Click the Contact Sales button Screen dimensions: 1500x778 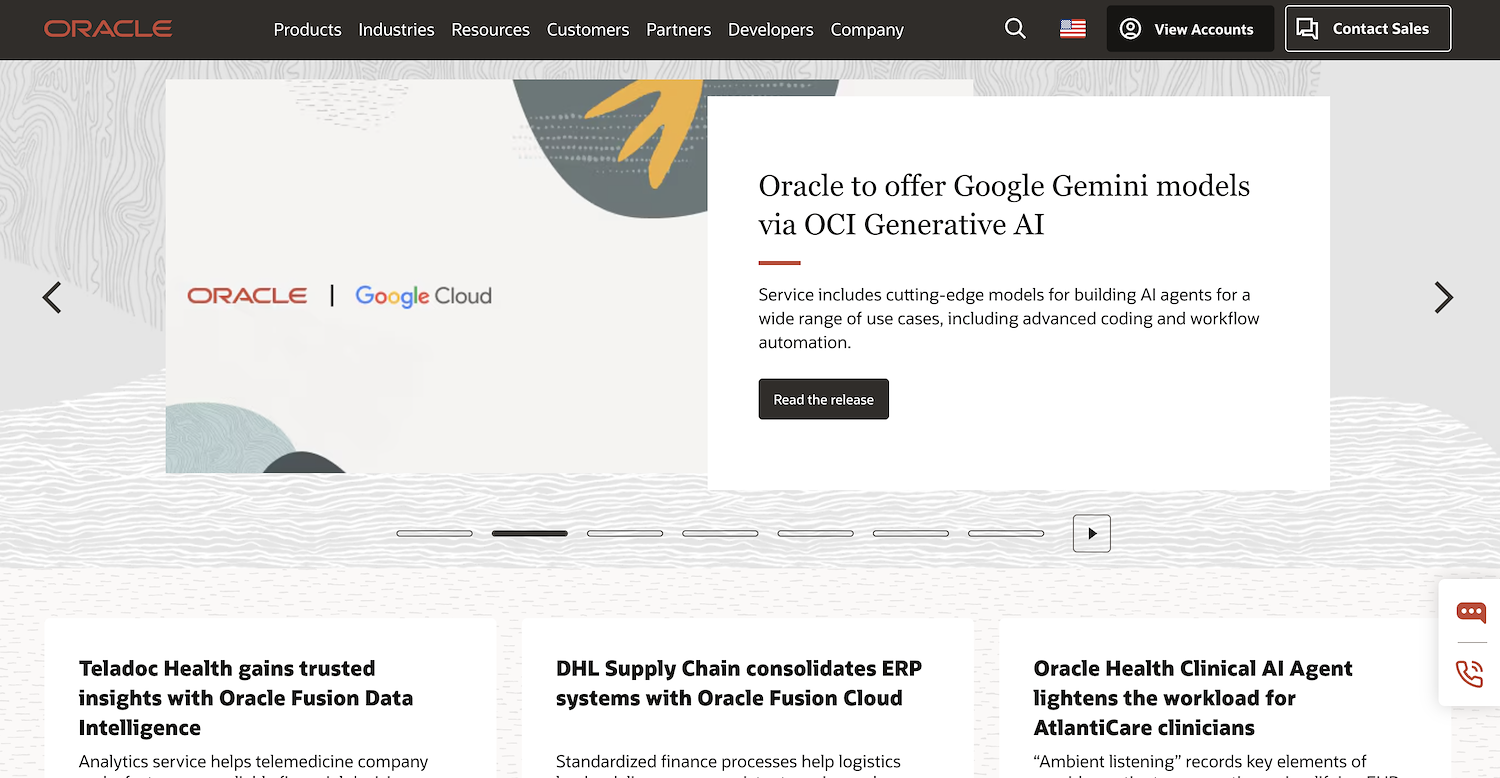pos(1368,29)
